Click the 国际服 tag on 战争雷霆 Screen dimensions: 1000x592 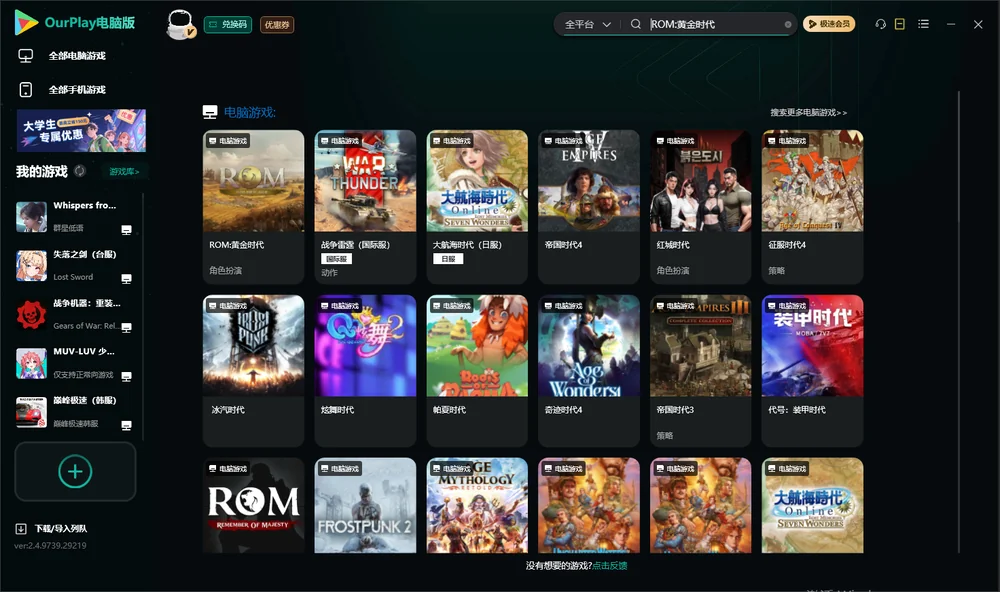point(336,259)
